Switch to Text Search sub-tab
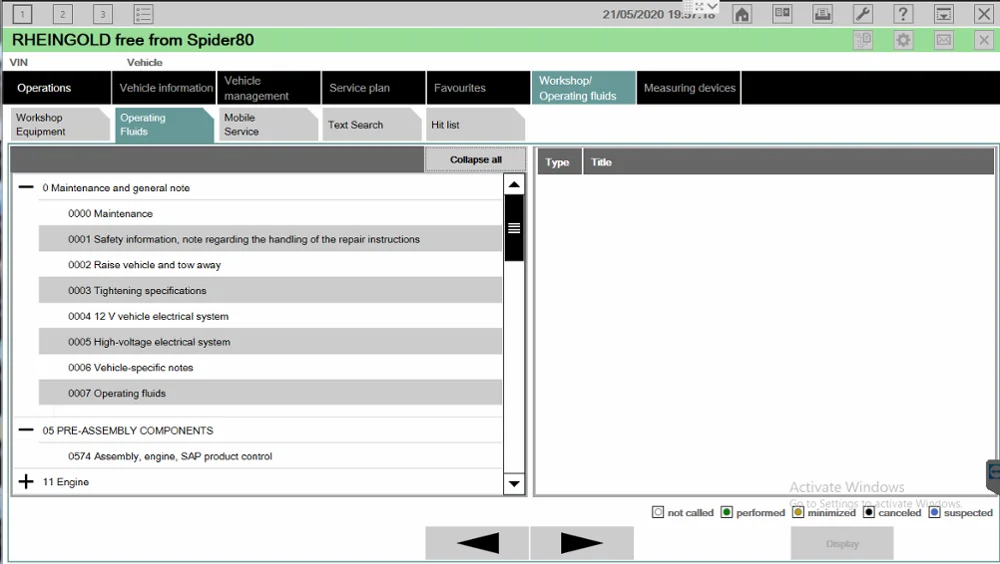 pyautogui.click(x=372, y=124)
